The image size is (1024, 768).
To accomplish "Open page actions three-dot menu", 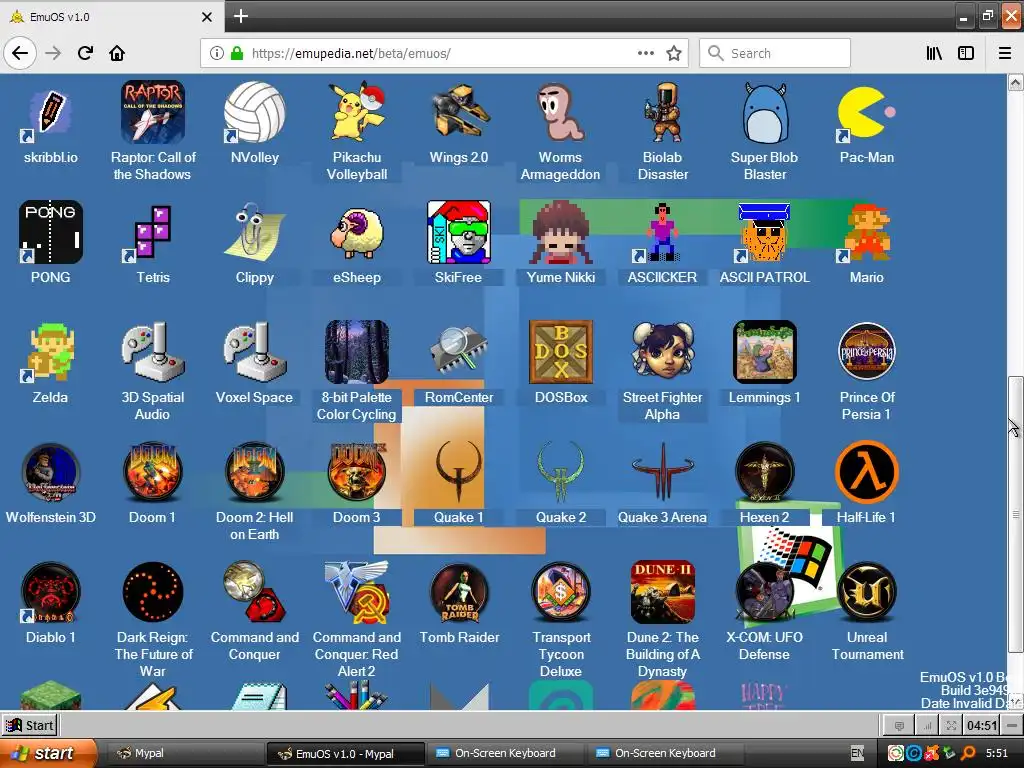I will [x=645, y=53].
